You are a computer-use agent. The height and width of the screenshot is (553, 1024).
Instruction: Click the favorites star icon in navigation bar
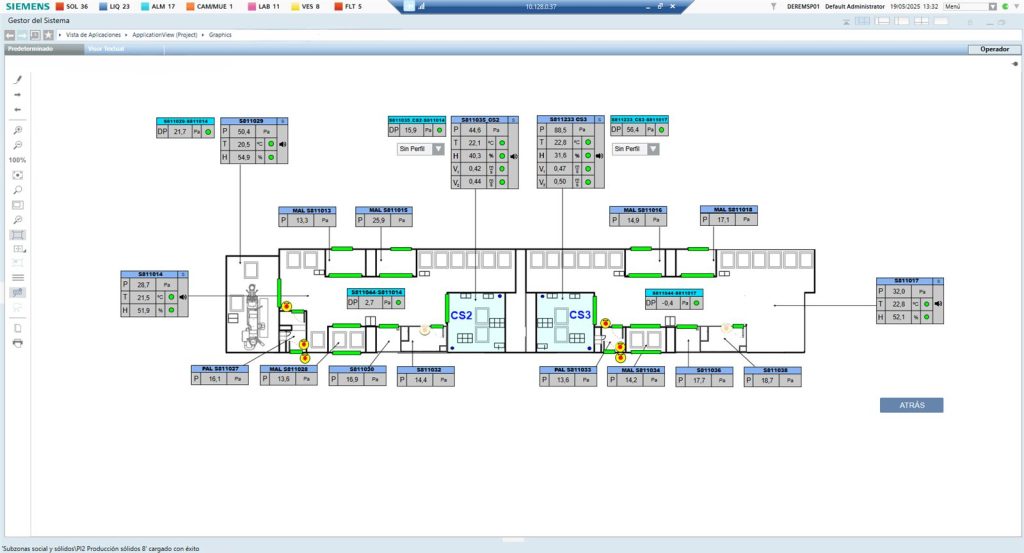48,35
